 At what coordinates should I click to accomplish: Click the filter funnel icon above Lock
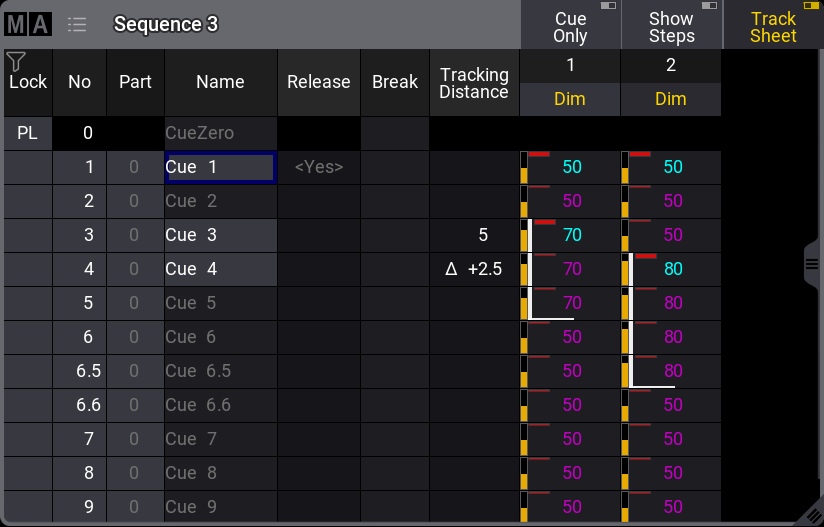[x=15, y=62]
